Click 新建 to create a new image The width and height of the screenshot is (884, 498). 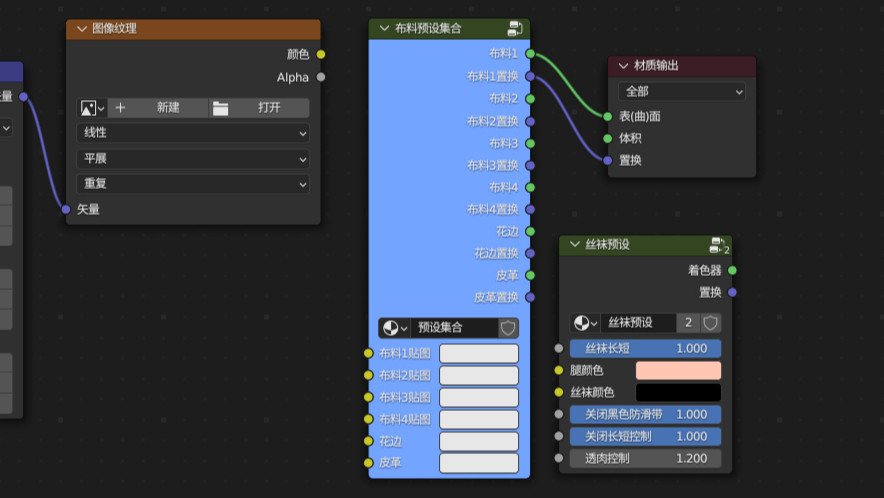point(158,108)
